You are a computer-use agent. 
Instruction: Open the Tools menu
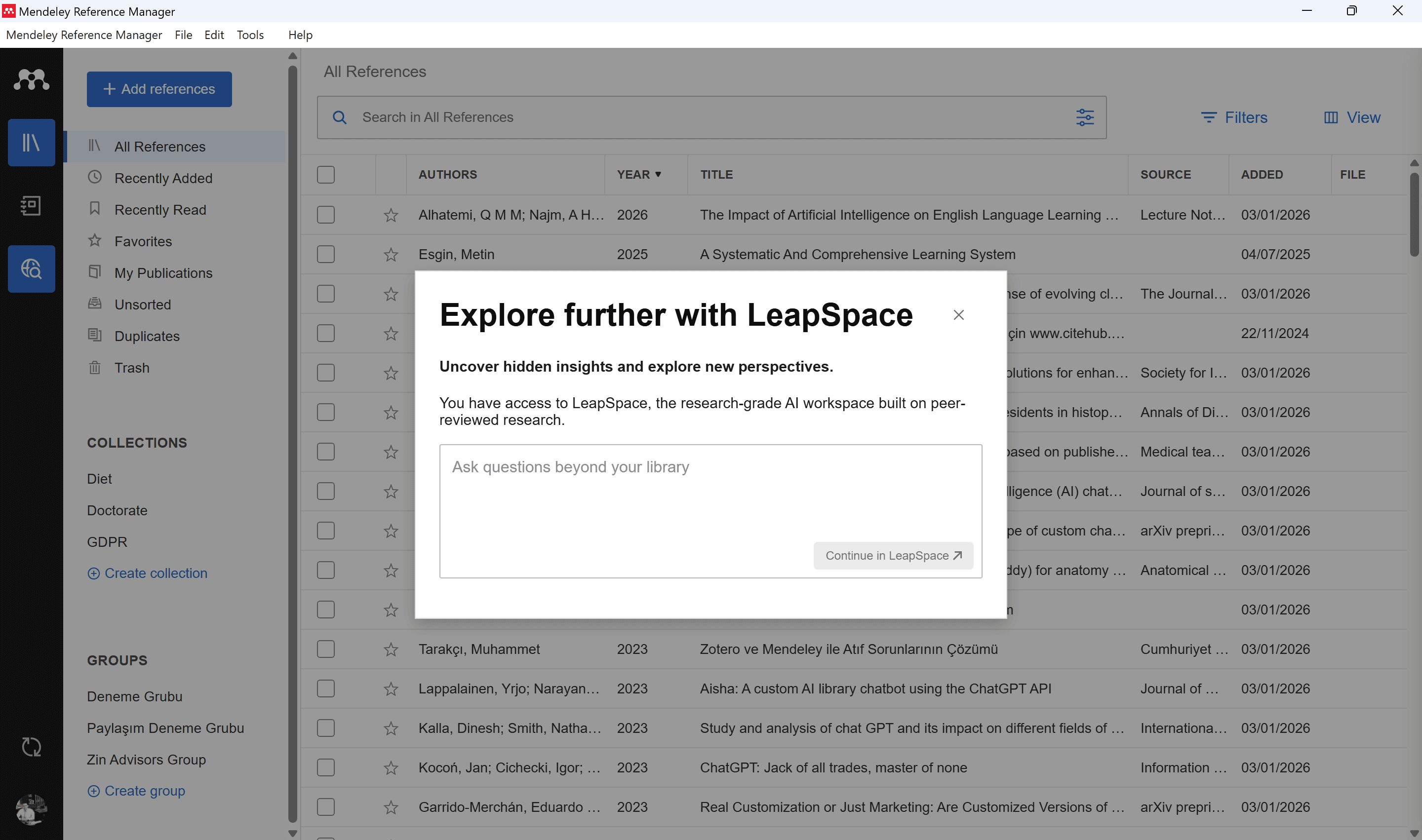(250, 35)
